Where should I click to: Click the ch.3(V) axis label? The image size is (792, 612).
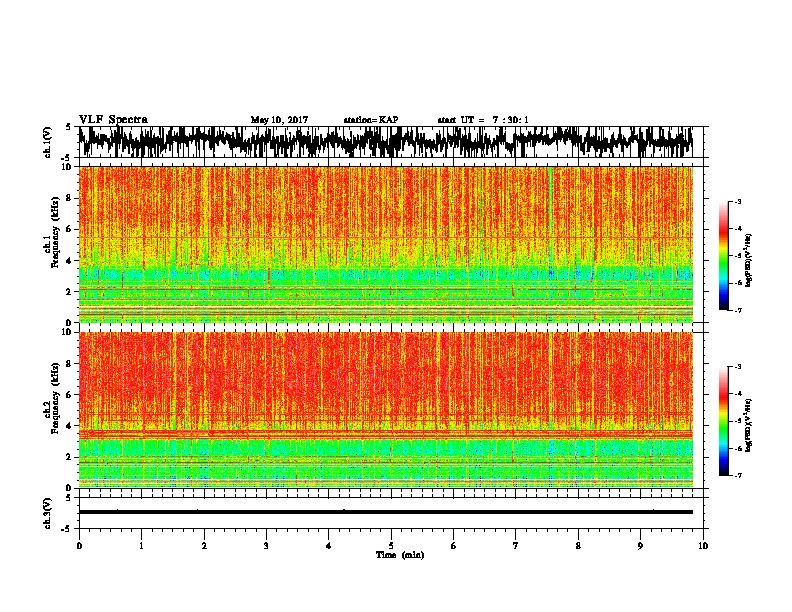(48, 513)
